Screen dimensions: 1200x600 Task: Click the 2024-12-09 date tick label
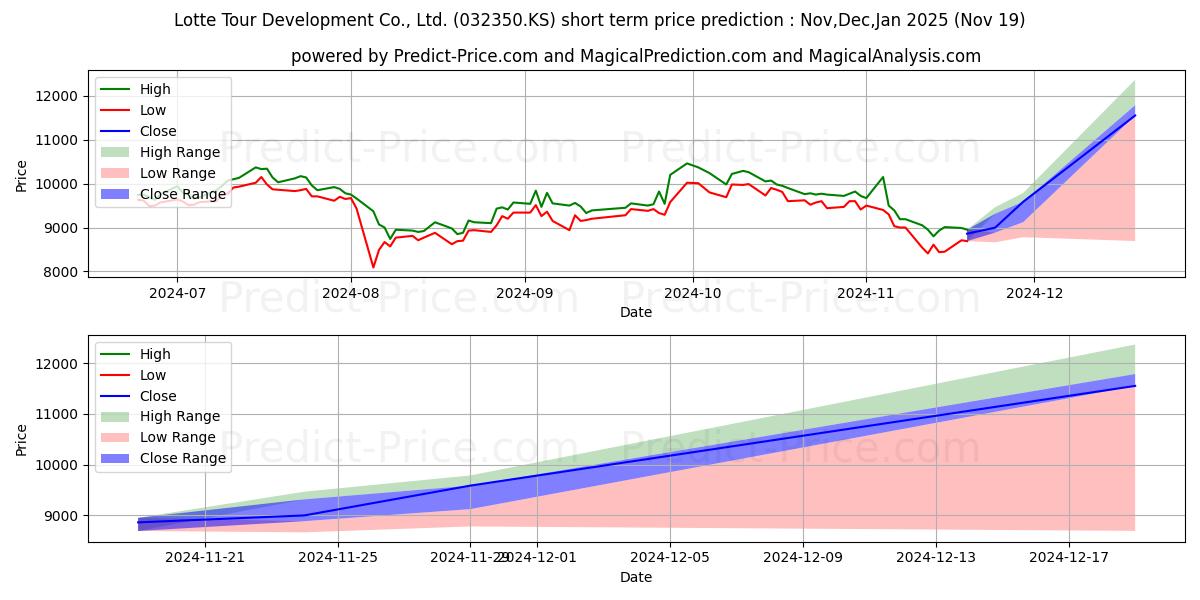pos(803,557)
